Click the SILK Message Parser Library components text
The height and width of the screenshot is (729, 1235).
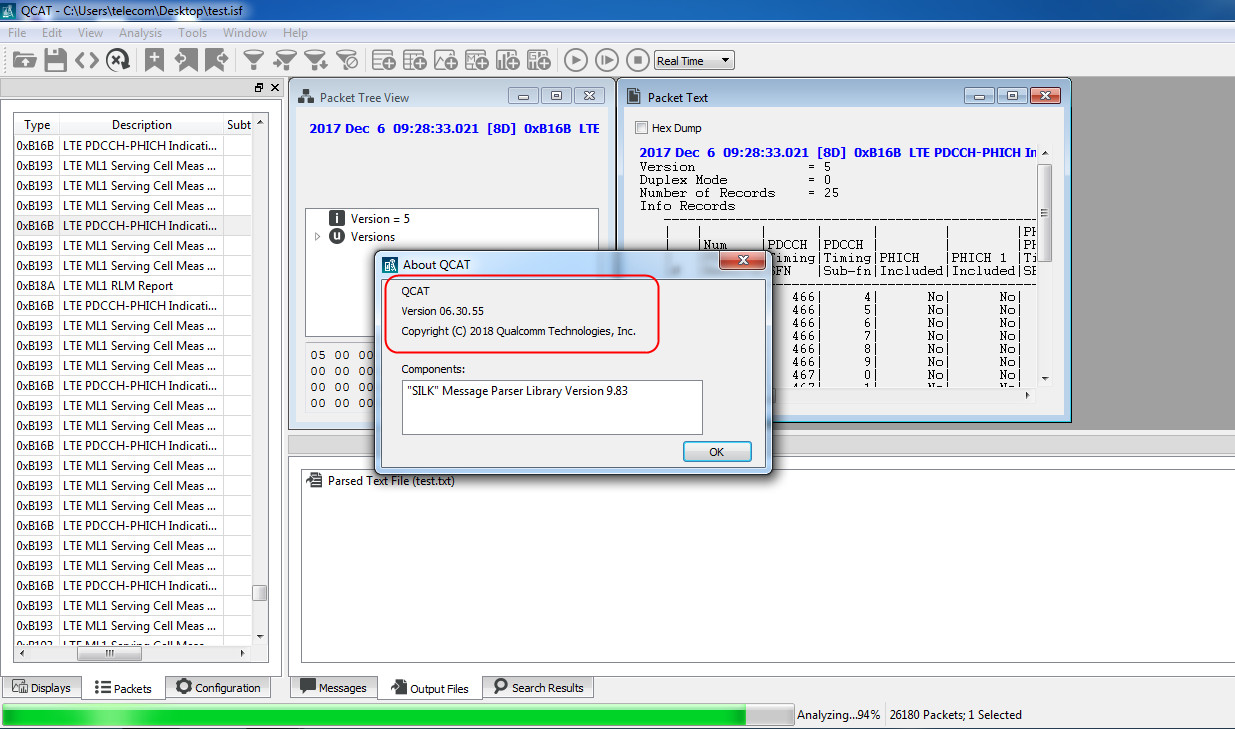click(518, 391)
